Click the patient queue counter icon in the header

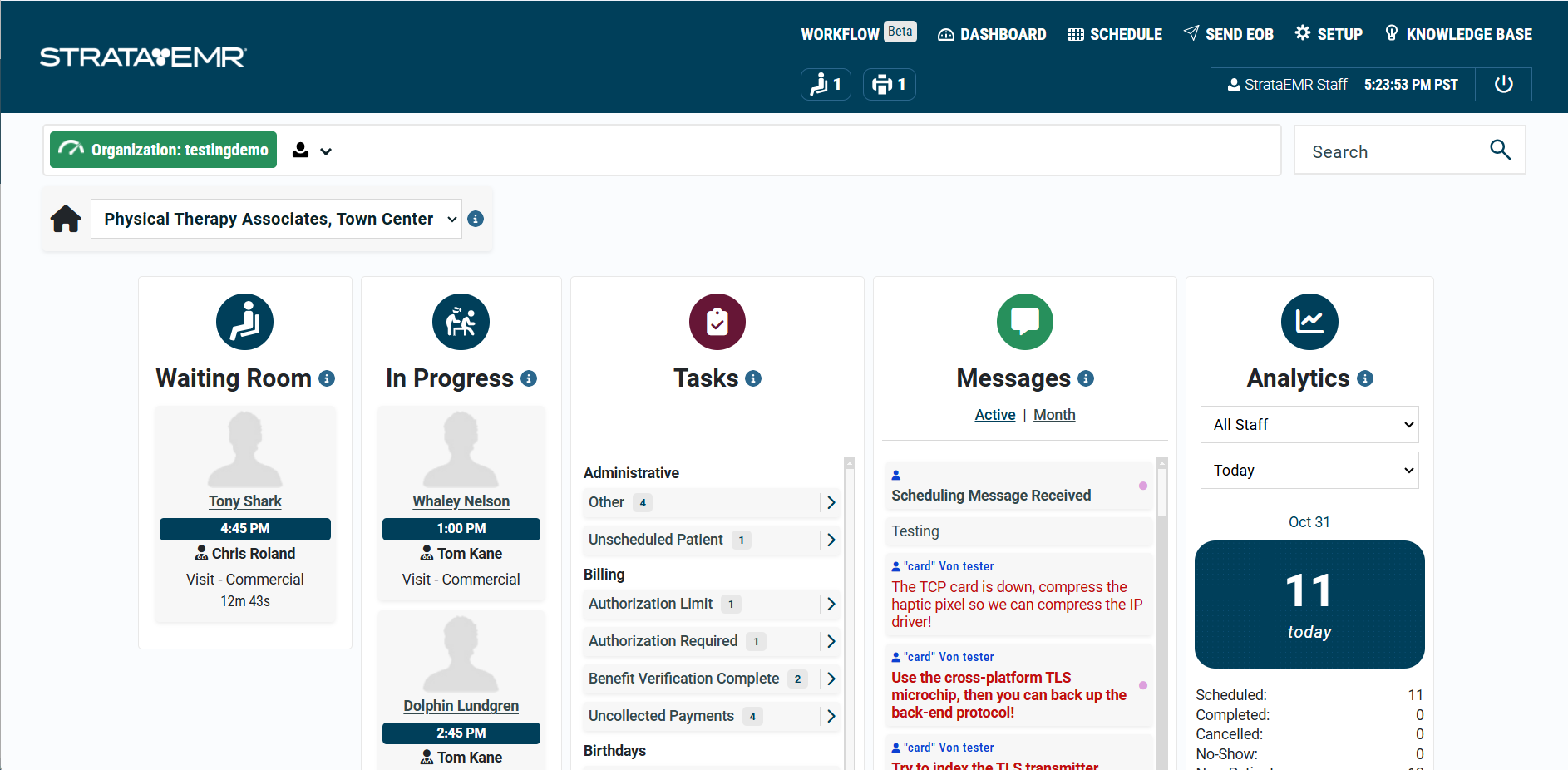pyautogui.click(x=825, y=84)
